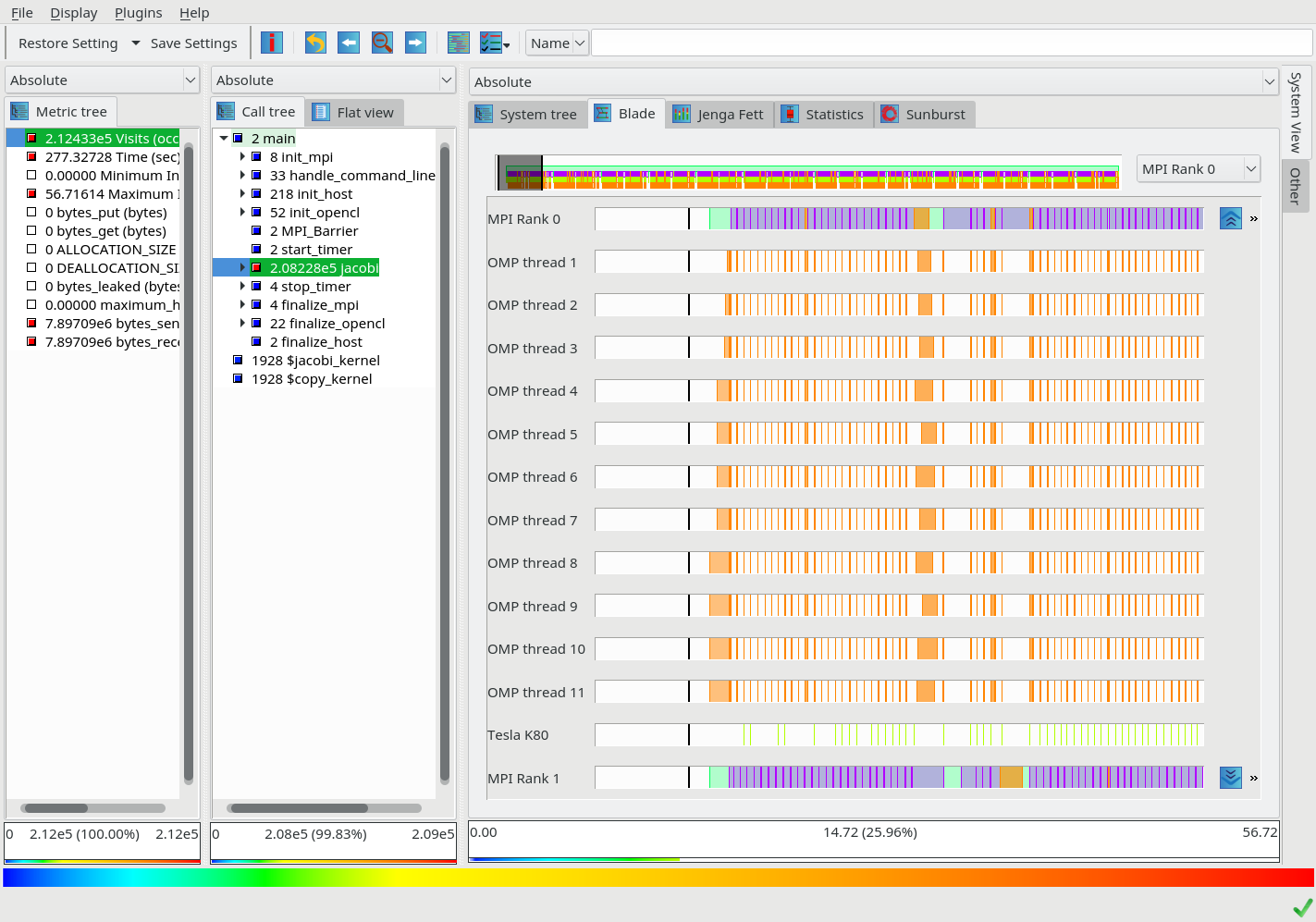Expand the handle_command_line node

242,175
